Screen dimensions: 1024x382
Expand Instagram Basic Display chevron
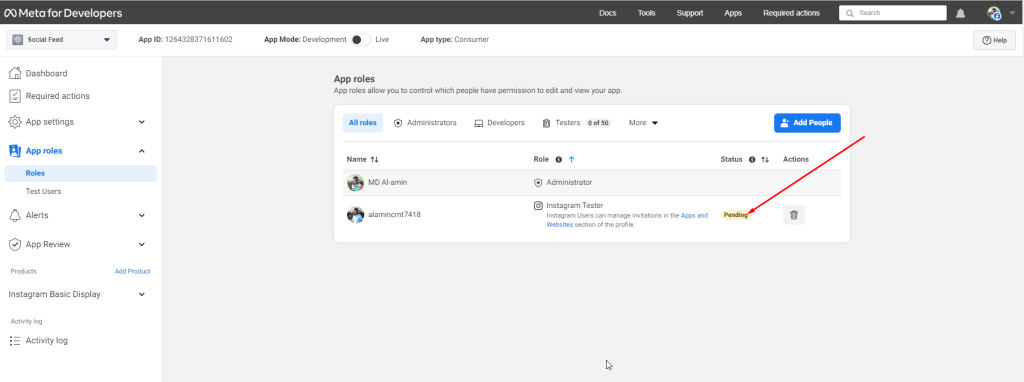pyautogui.click(x=142, y=294)
